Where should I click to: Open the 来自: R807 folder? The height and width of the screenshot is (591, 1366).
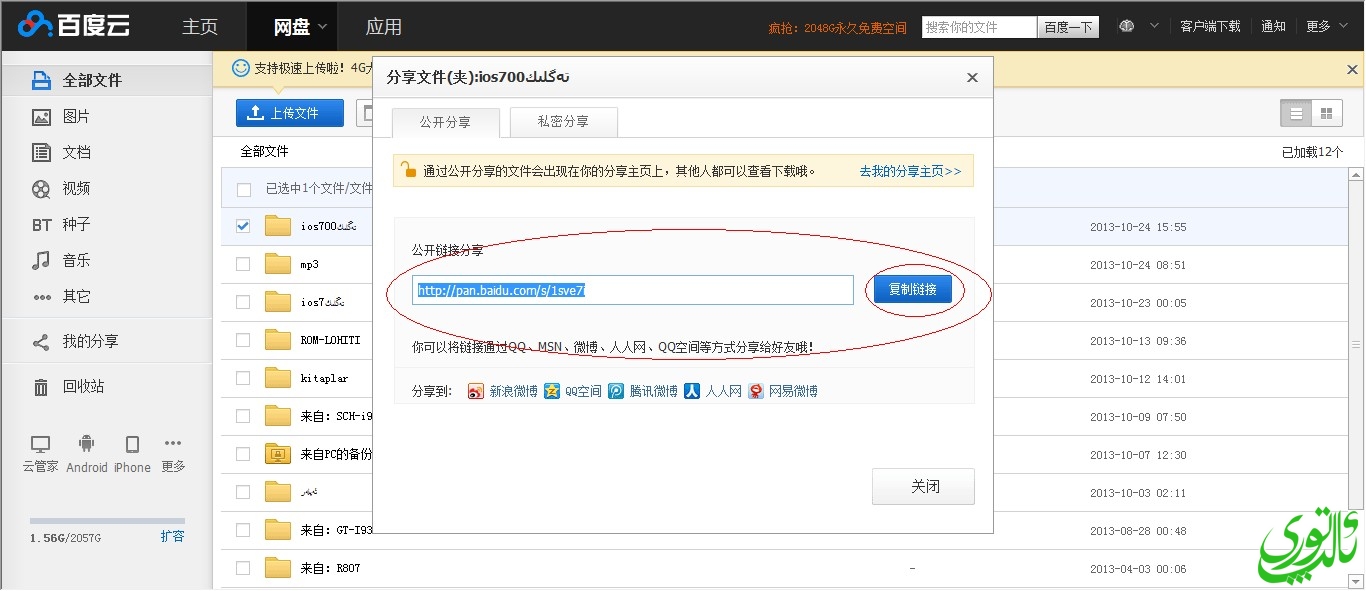(330, 568)
